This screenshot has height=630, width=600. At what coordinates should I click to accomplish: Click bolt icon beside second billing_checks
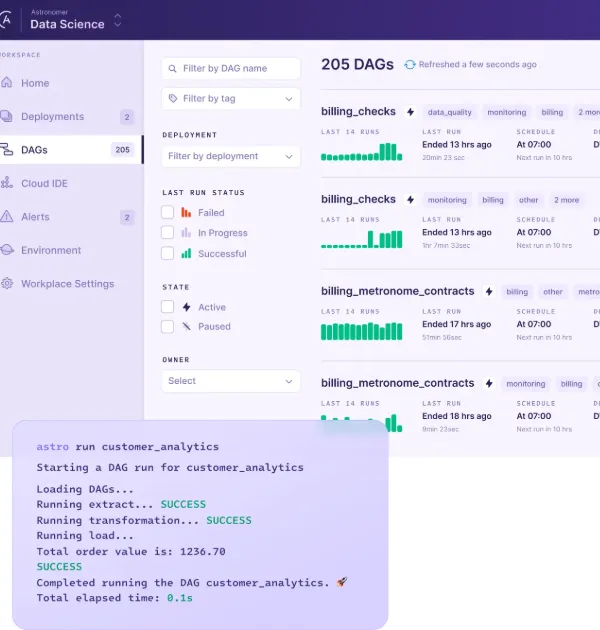pos(410,200)
